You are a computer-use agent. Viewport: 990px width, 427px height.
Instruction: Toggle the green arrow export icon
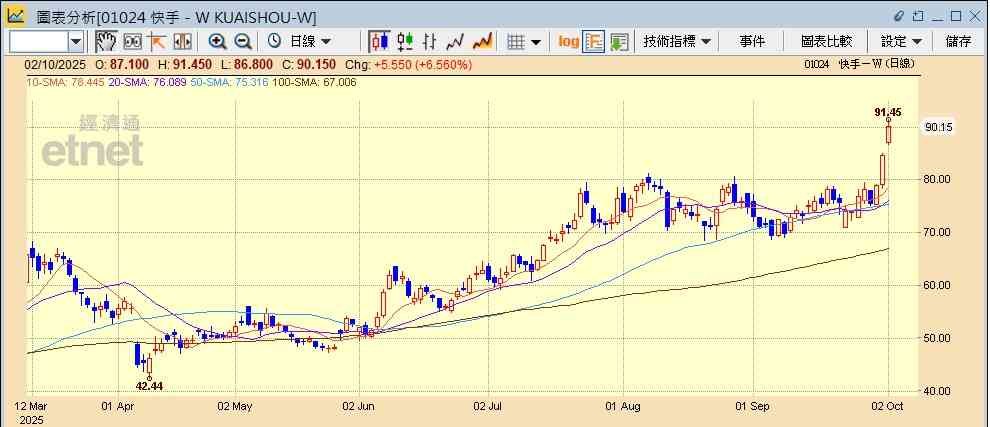coord(619,41)
